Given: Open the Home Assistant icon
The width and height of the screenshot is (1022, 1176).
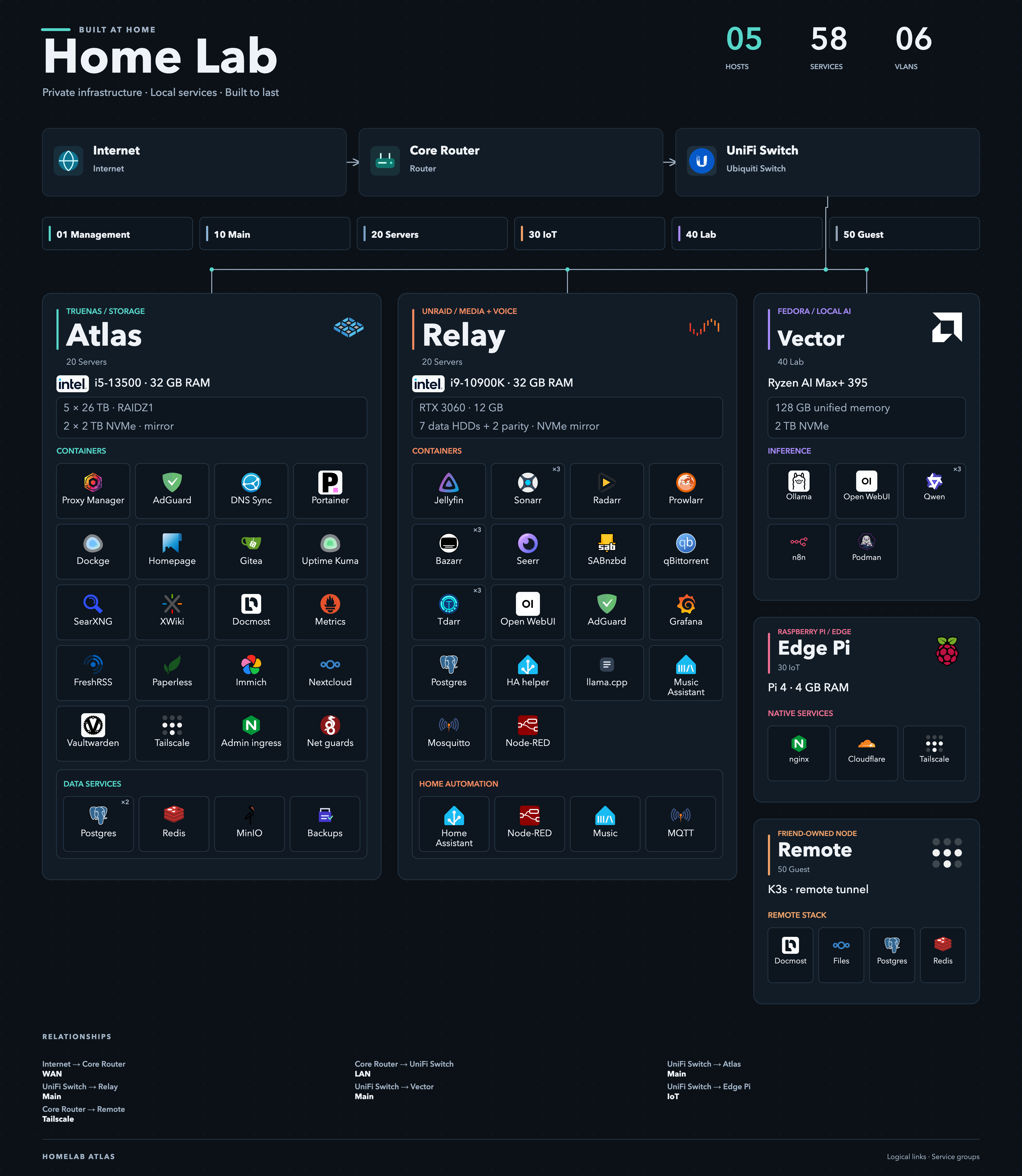Looking at the screenshot, I should (454, 815).
